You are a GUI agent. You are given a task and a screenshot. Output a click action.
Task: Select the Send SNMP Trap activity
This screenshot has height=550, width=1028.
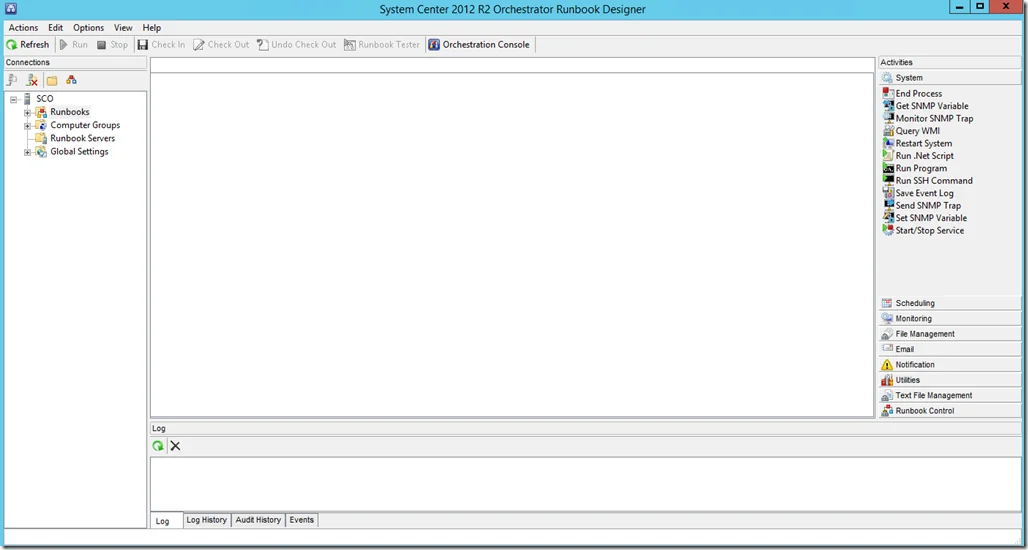[x=928, y=206]
